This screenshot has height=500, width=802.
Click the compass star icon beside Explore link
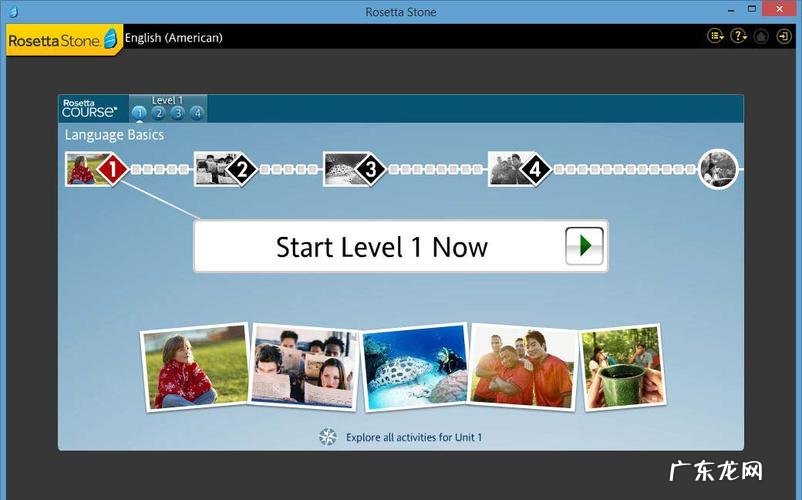coord(328,437)
